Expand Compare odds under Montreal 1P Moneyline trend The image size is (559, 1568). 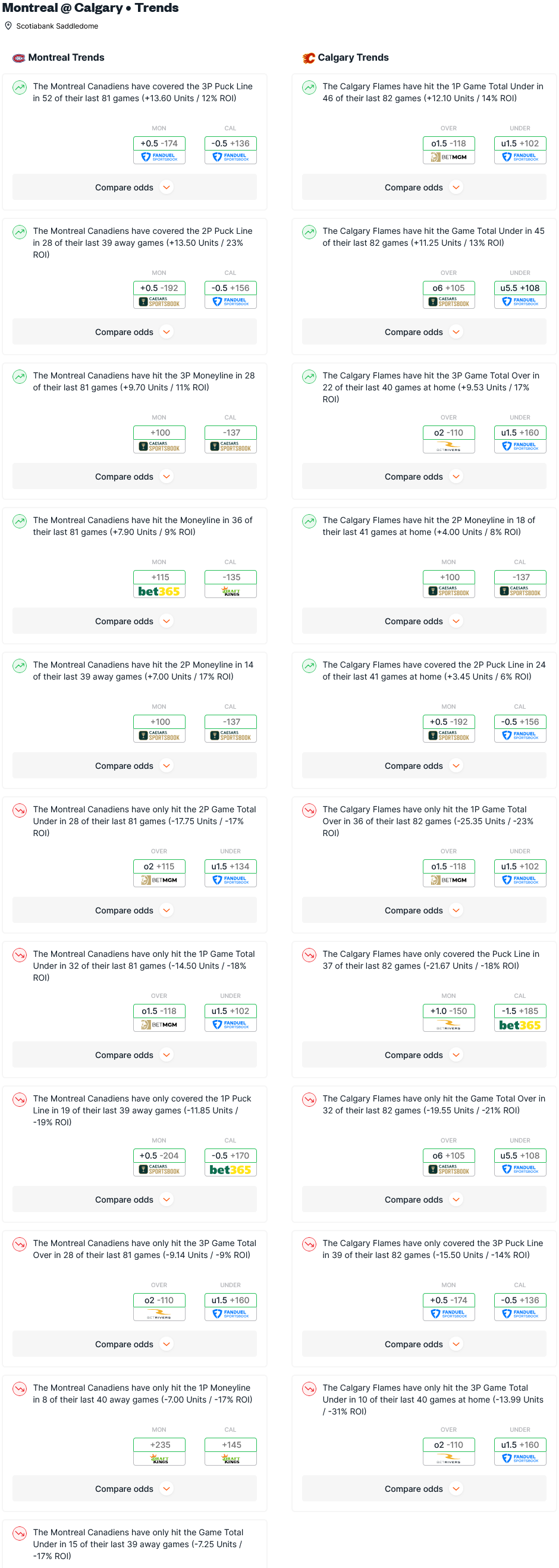pyautogui.click(x=134, y=1488)
